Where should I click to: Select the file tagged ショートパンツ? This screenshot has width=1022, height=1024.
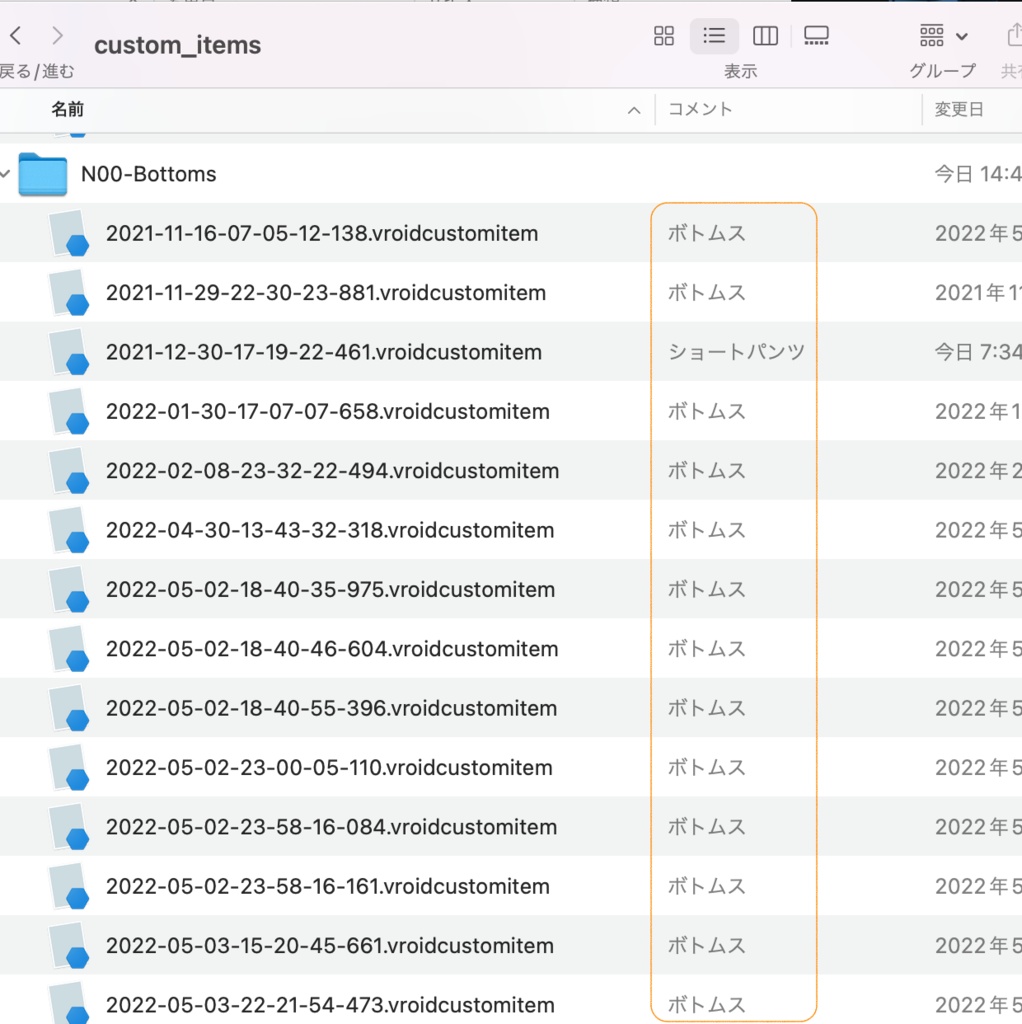324,352
